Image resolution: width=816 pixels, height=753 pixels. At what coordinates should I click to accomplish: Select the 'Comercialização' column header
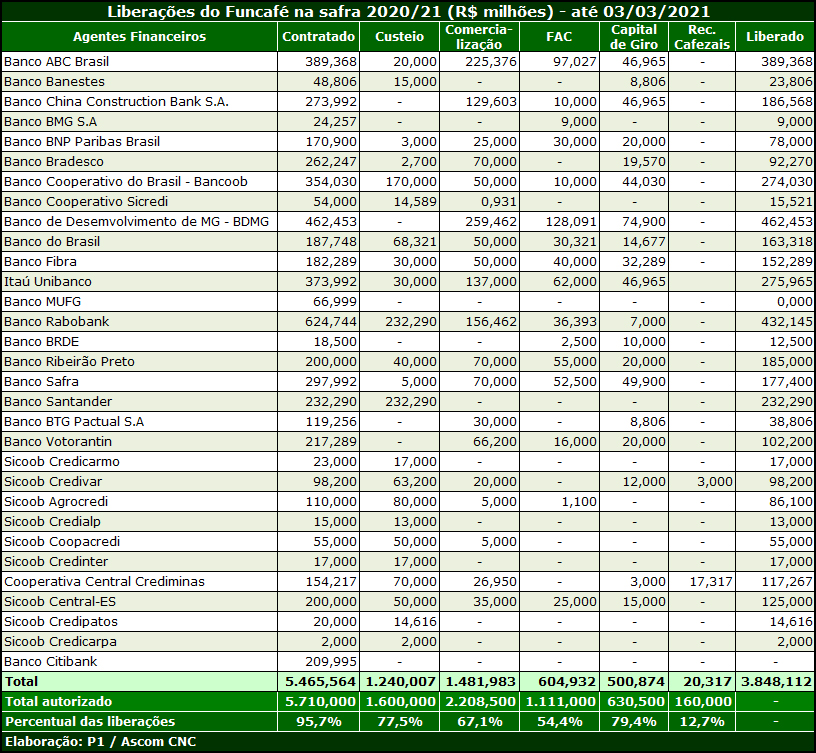479,36
